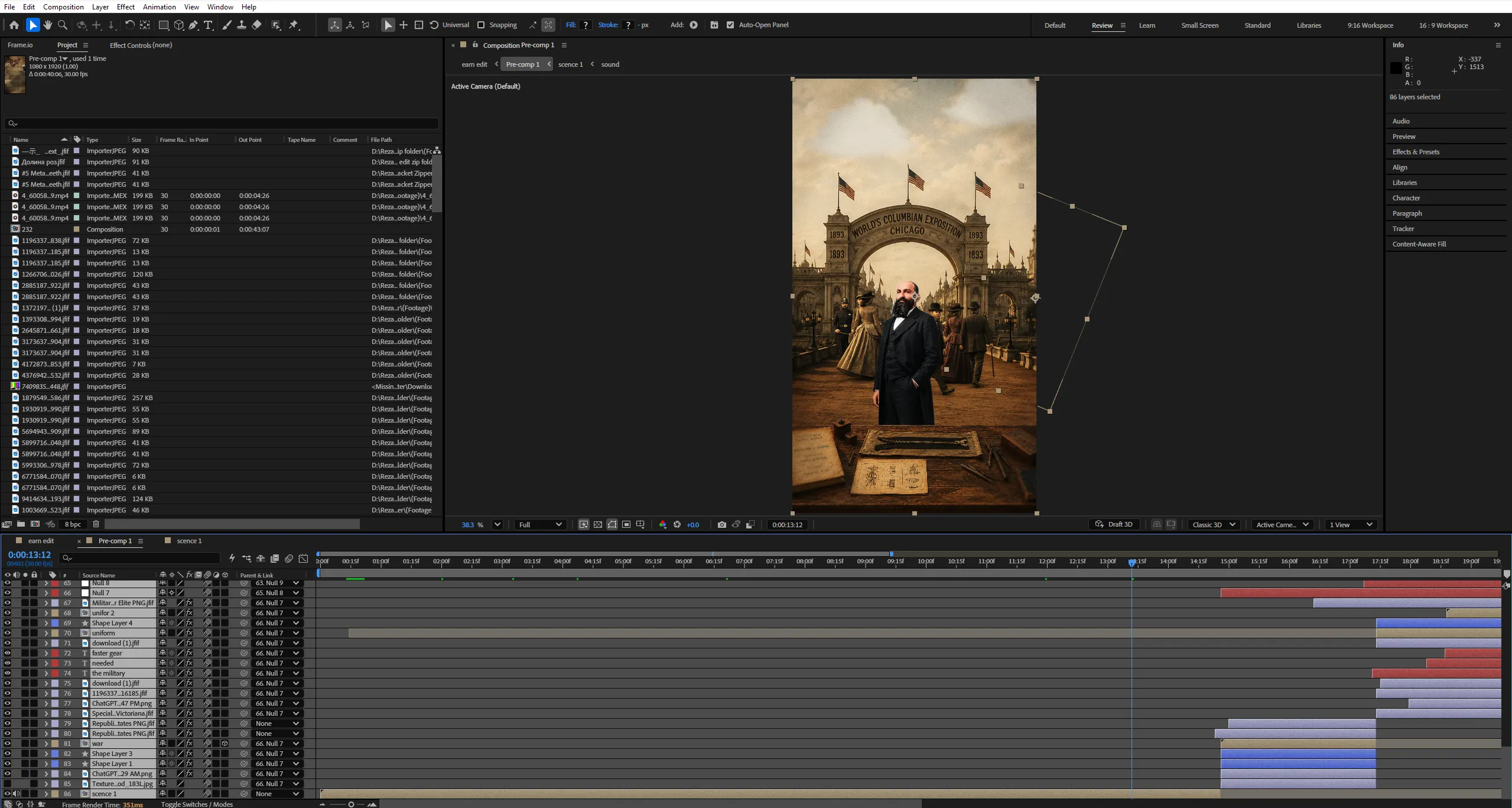The width and height of the screenshot is (1512, 808).
Task: Hide the Shape Layer 4 layer
Action: click(x=8, y=623)
